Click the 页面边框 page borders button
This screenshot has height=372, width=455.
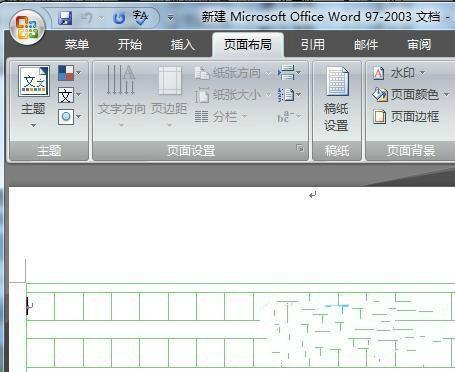[x=406, y=117]
